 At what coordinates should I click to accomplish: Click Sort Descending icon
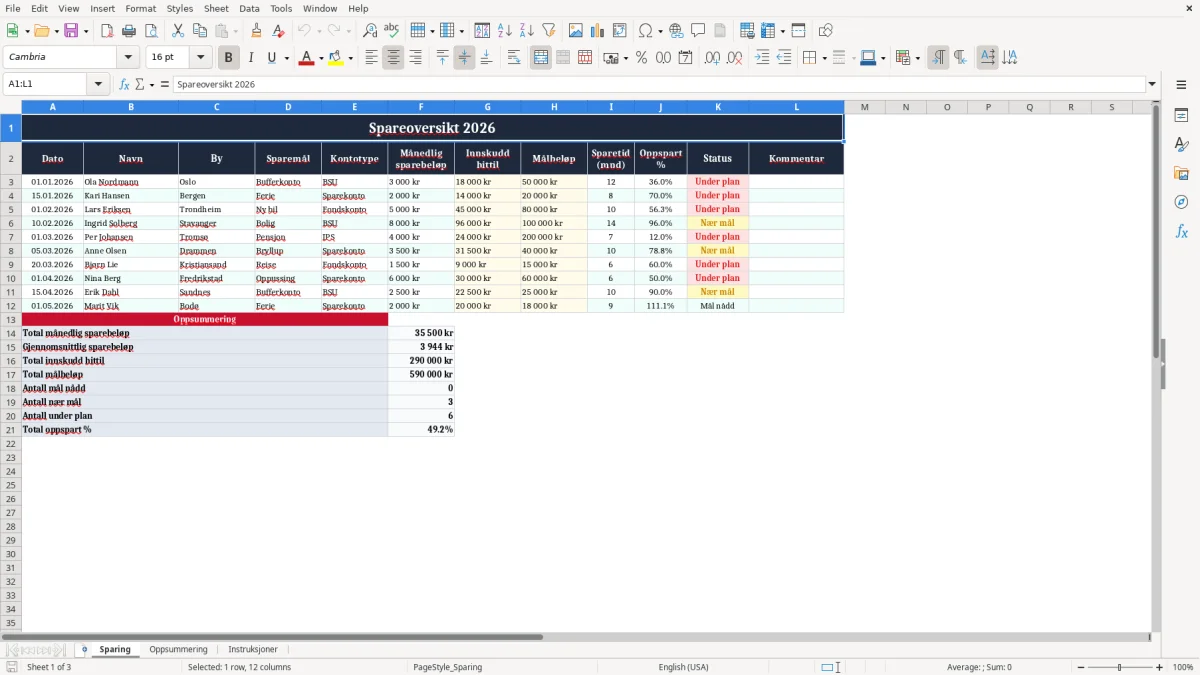(x=527, y=31)
